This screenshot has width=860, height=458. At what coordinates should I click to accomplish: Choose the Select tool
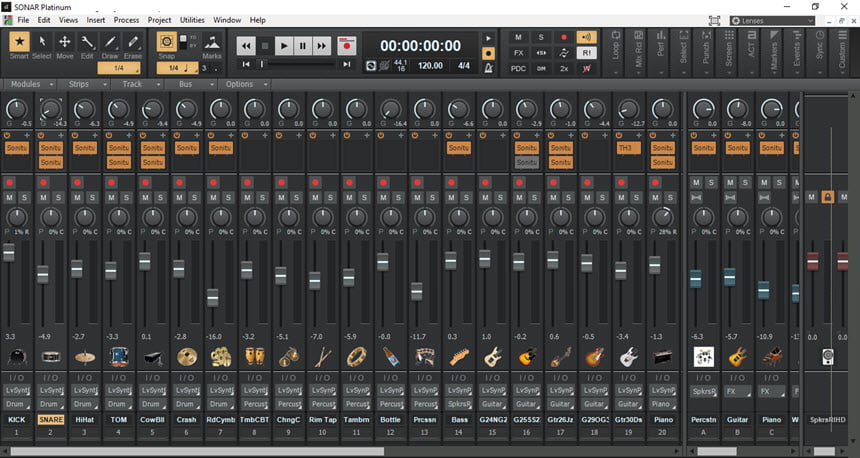[x=42, y=42]
